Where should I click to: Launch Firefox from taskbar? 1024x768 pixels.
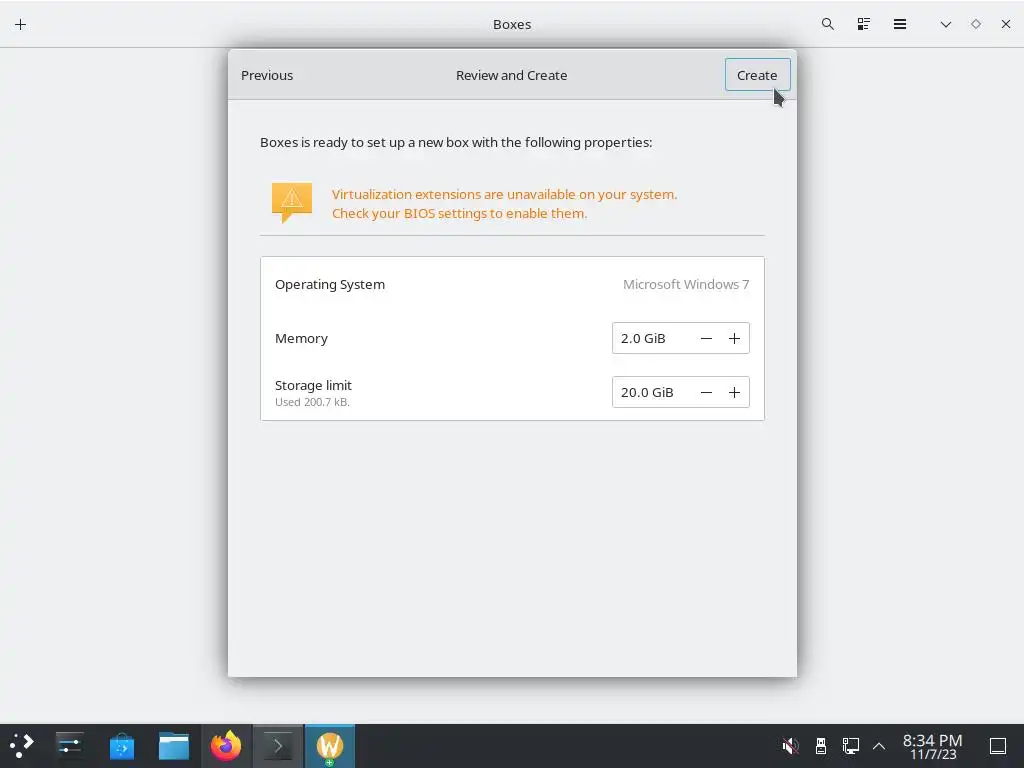226,745
